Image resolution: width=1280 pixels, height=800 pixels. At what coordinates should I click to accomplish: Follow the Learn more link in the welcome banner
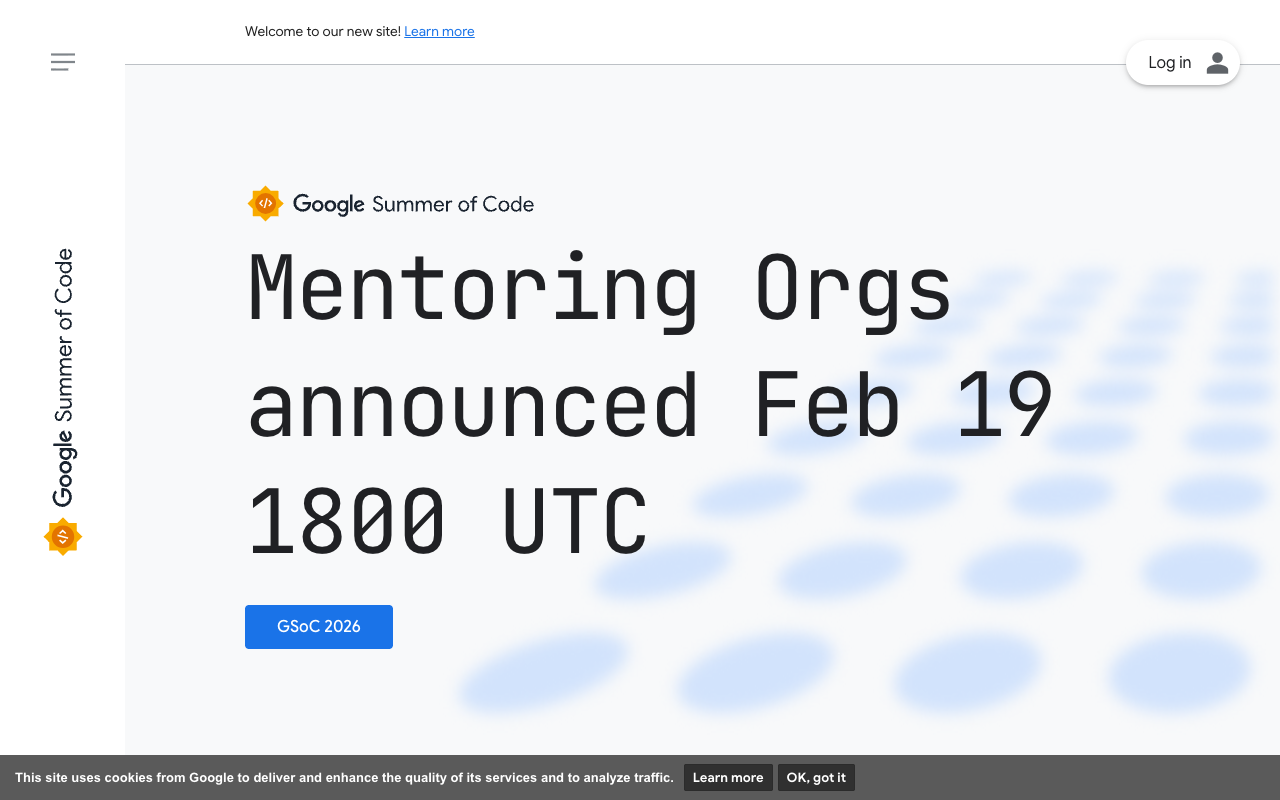(439, 31)
